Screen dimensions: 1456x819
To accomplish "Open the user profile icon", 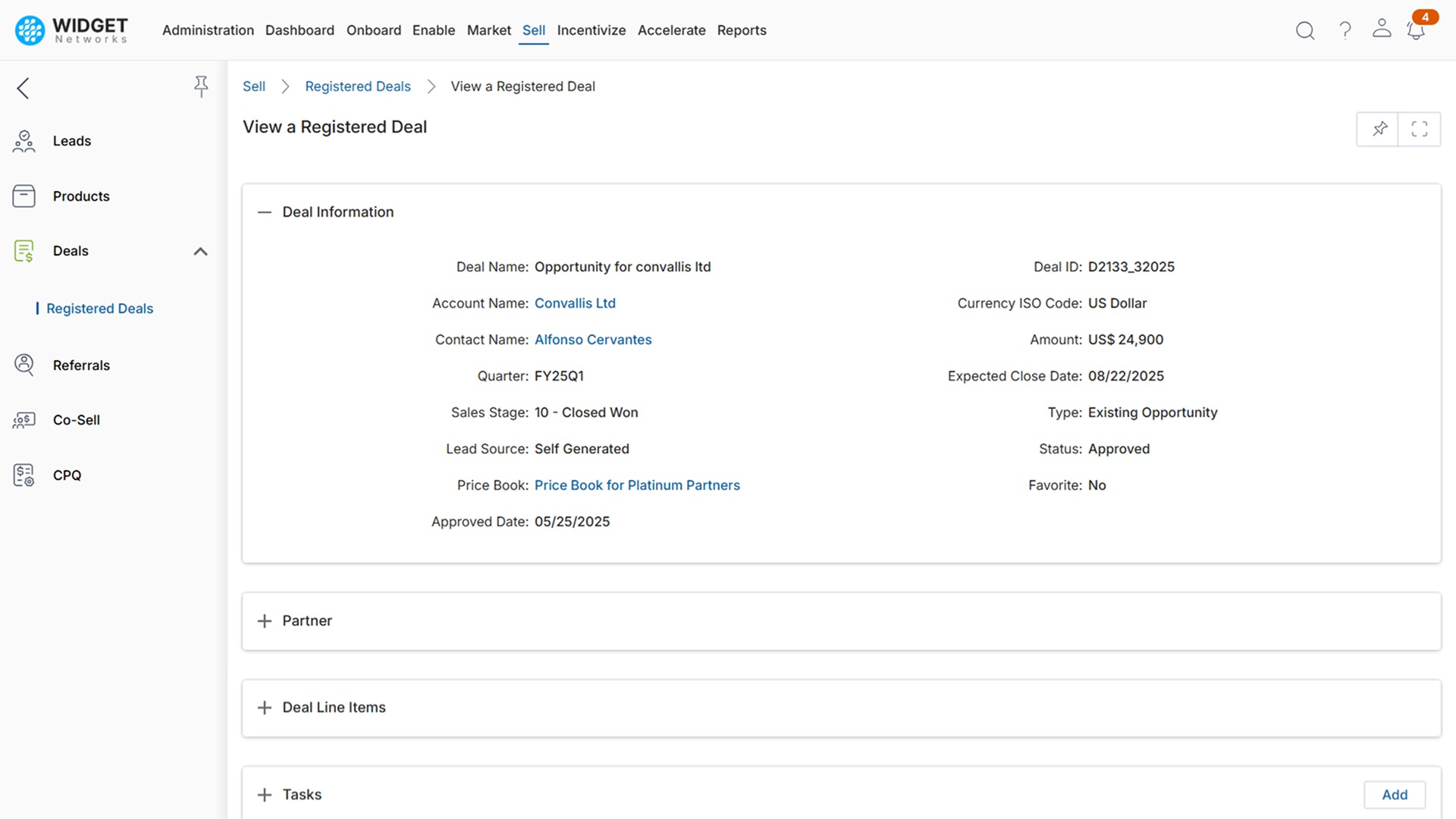I will tap(1382, 29).
